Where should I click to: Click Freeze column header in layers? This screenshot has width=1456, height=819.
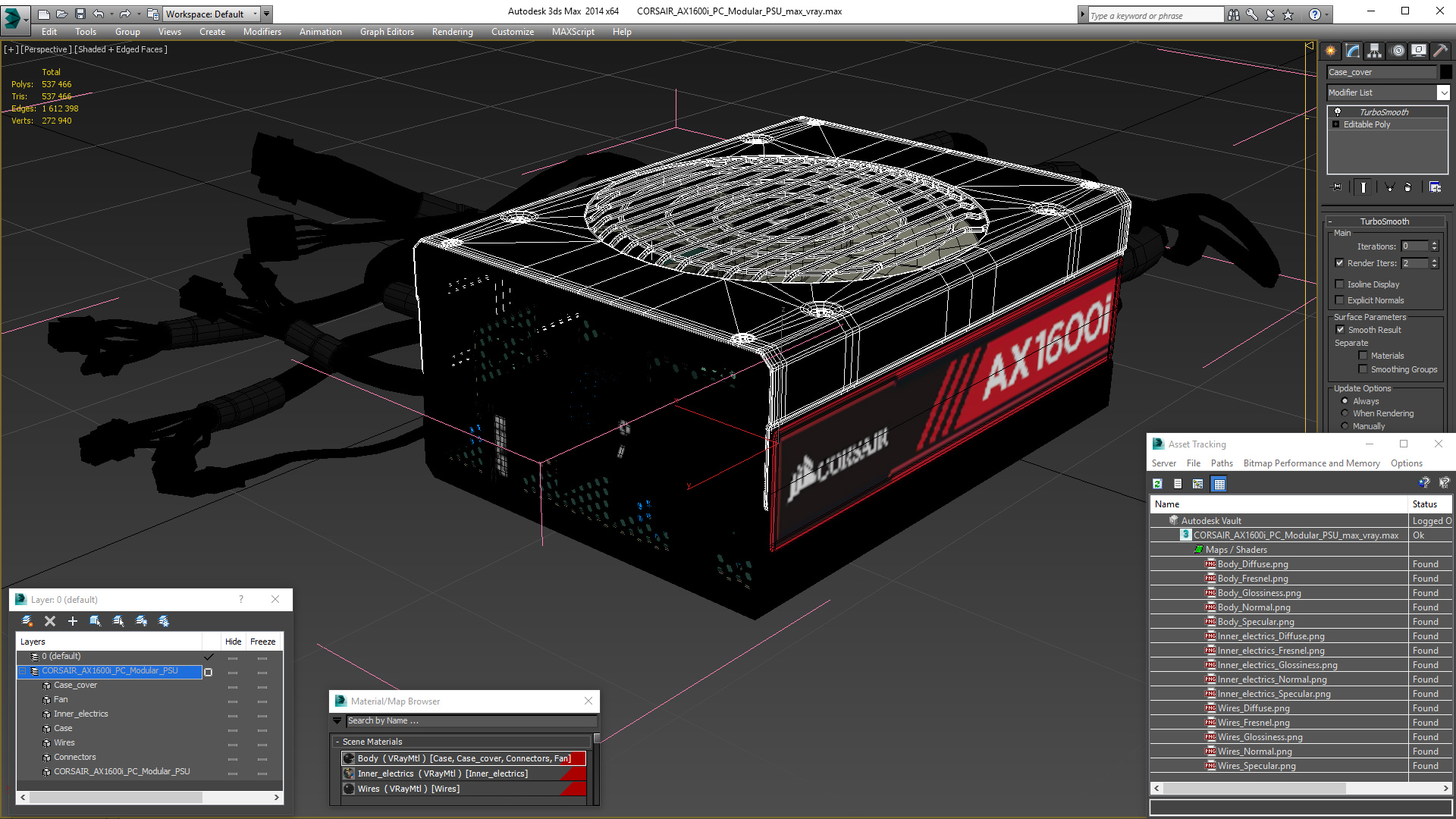tap(262, 642)
